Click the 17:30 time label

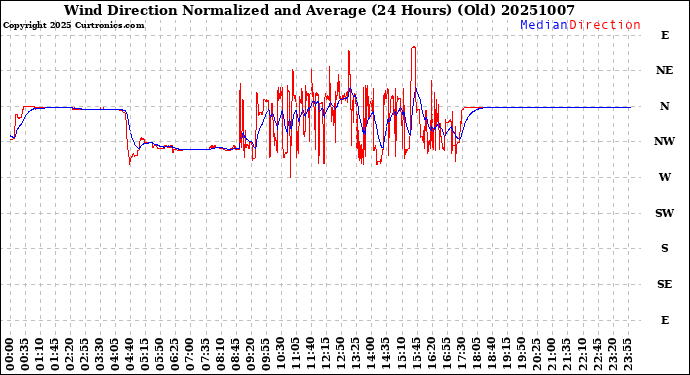coord(461,354)
